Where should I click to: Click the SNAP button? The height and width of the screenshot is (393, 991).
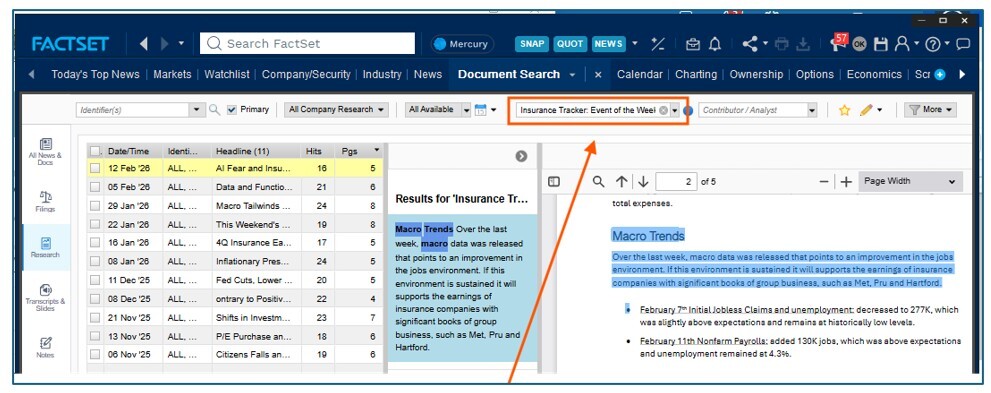pos(532,44)
